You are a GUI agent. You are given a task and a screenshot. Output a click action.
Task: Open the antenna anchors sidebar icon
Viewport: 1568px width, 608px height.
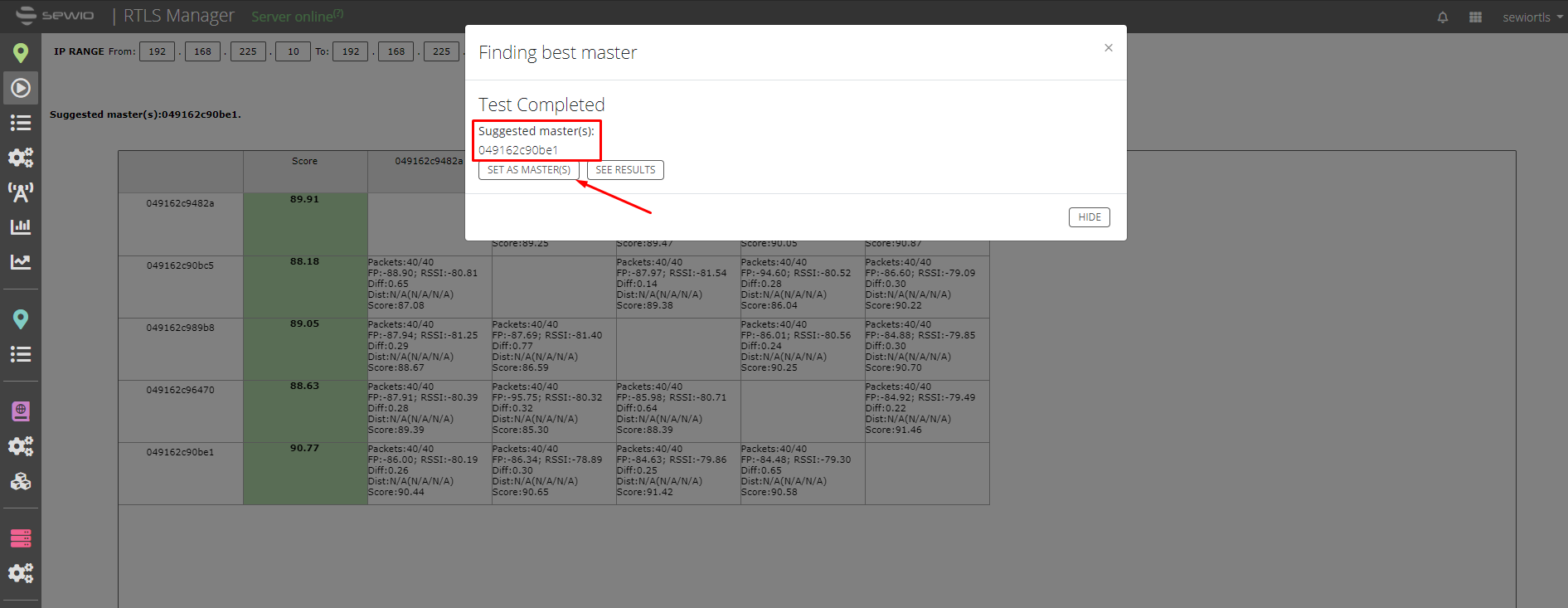point(21,192)
